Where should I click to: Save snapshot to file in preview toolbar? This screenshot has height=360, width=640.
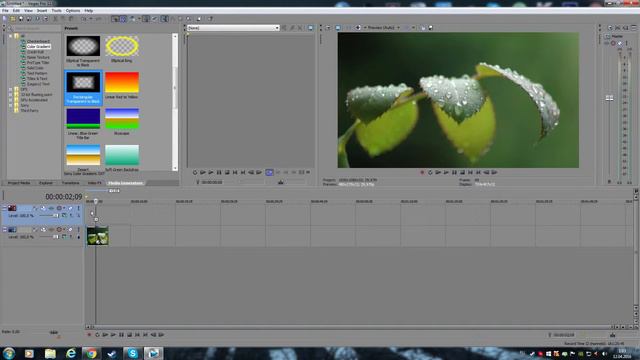pos(431,28)
